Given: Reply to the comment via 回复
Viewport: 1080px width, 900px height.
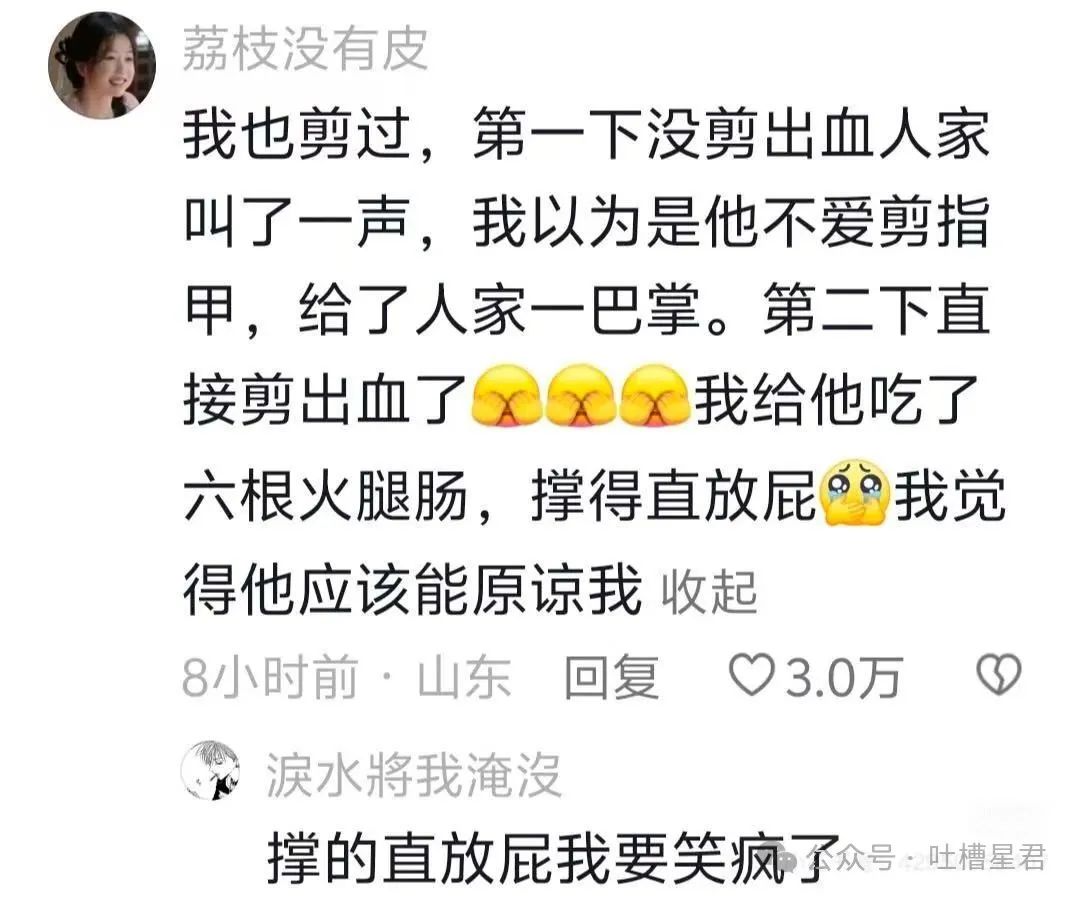Looking at the screenshot, I should [x=612, y=676].
